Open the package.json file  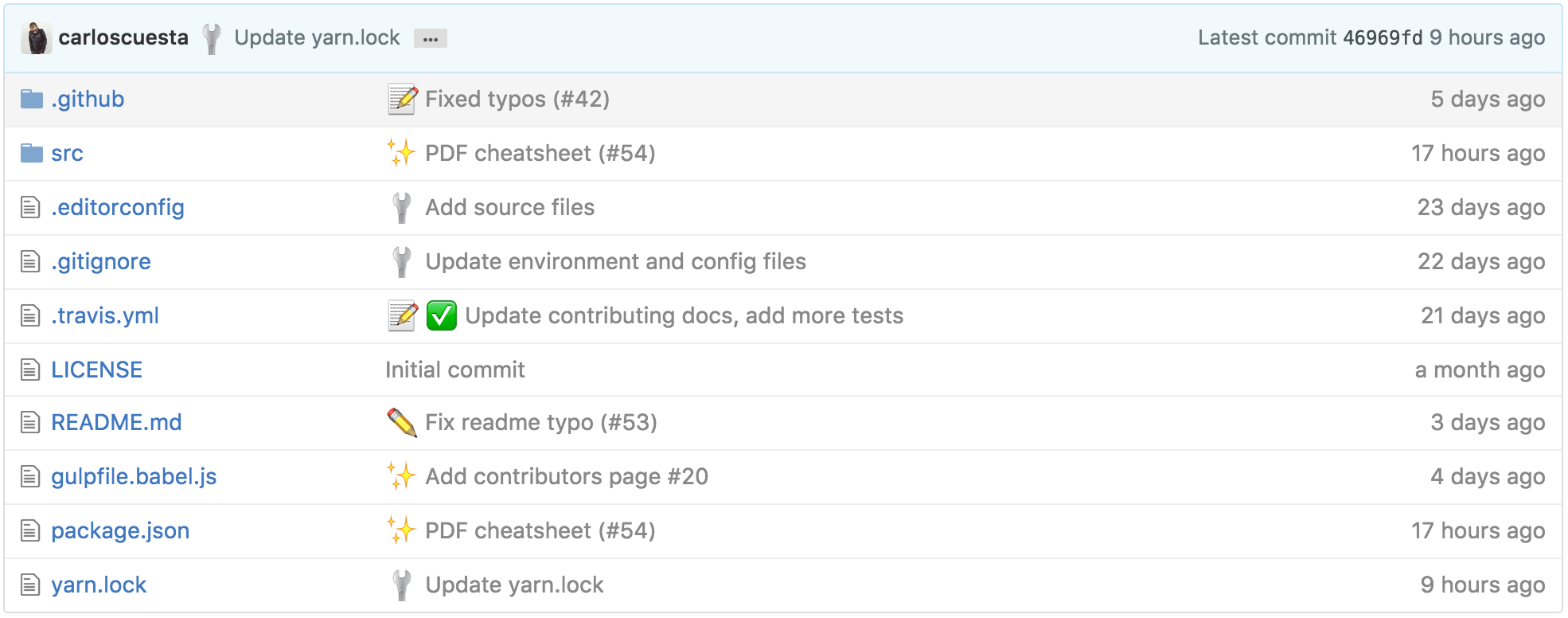pos(120,530)
